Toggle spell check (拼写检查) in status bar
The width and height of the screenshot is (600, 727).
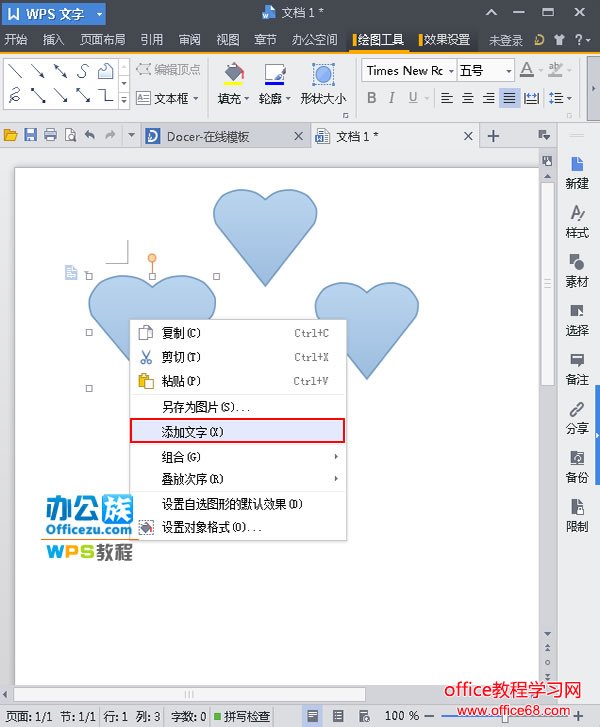(240, 716)
